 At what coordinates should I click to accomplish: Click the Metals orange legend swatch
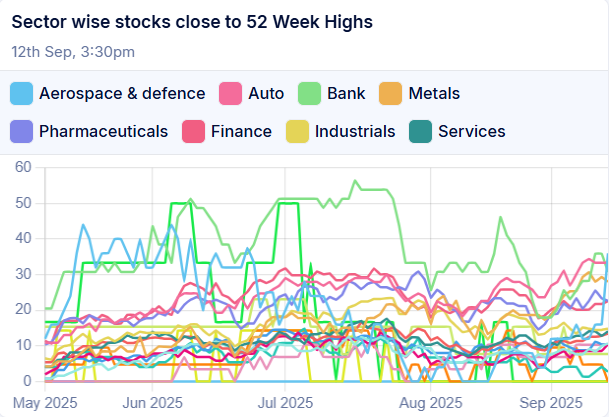(x=391, y=94)
